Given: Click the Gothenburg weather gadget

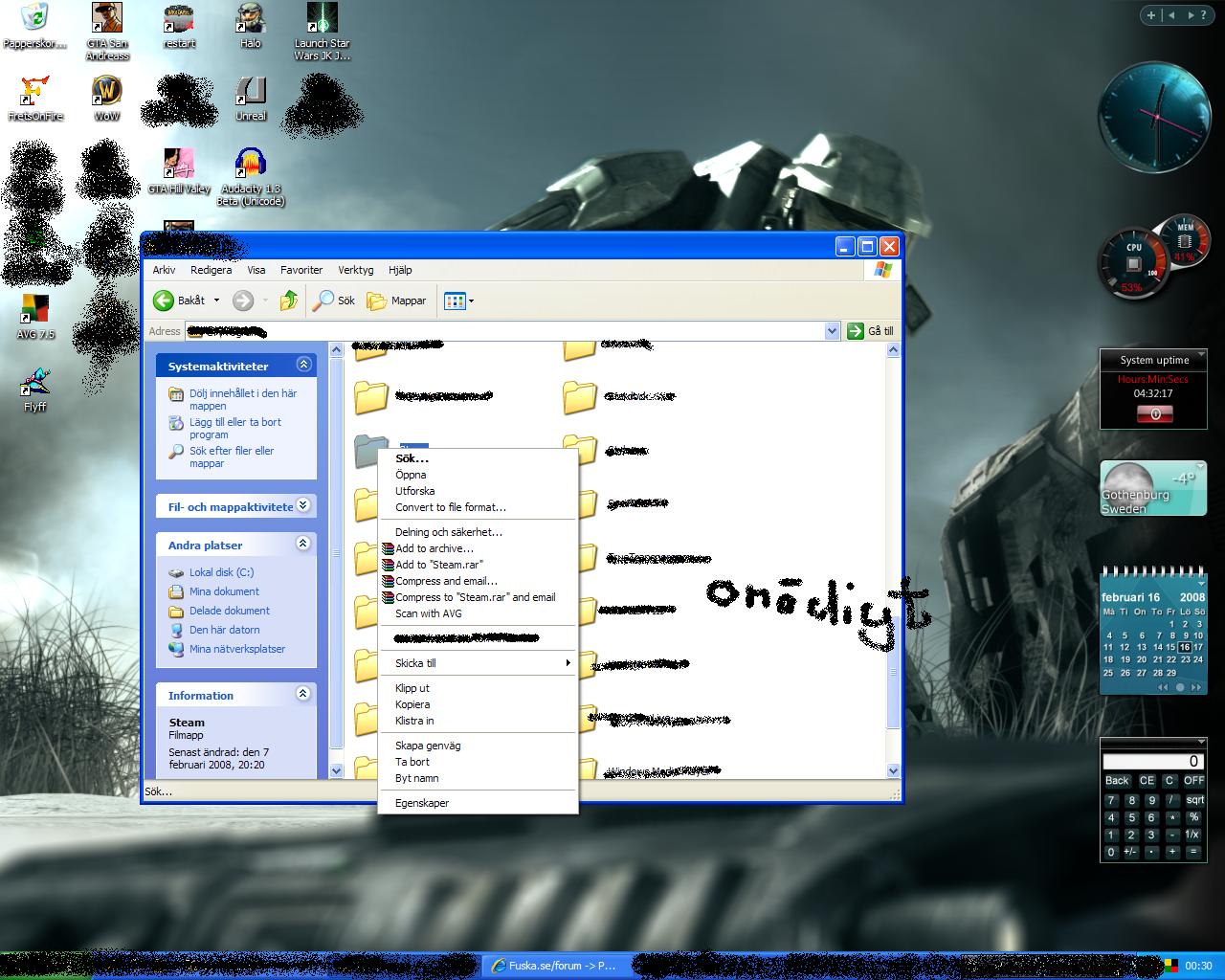Looking at the screenshot, I should click(x=1153, y=488).
